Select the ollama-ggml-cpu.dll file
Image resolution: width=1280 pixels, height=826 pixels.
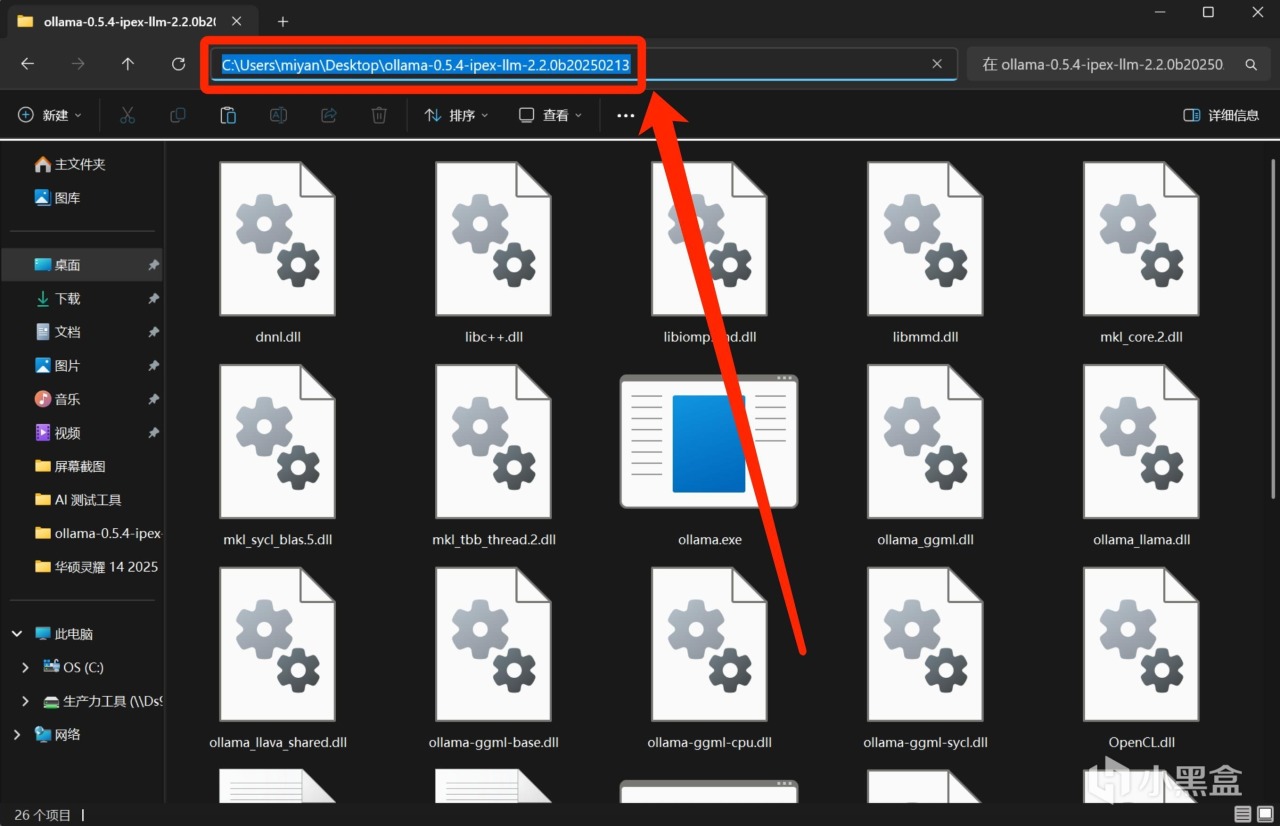[709, 659]
